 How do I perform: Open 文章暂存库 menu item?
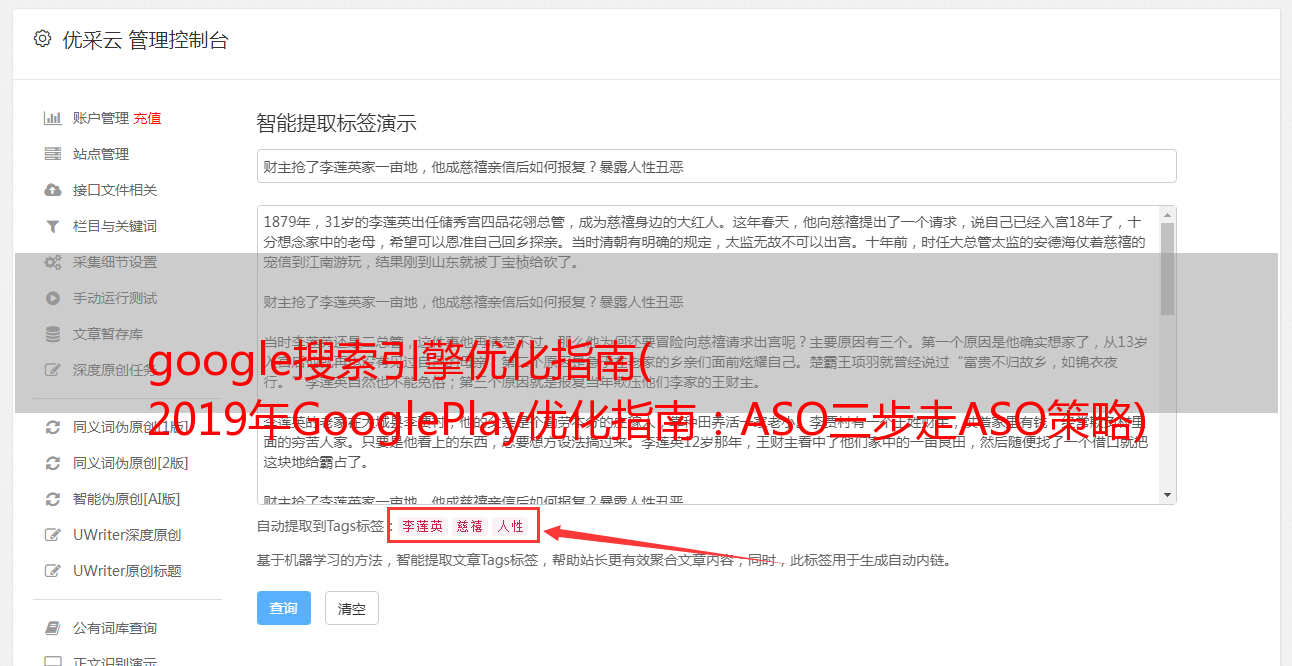click(108, 334)
